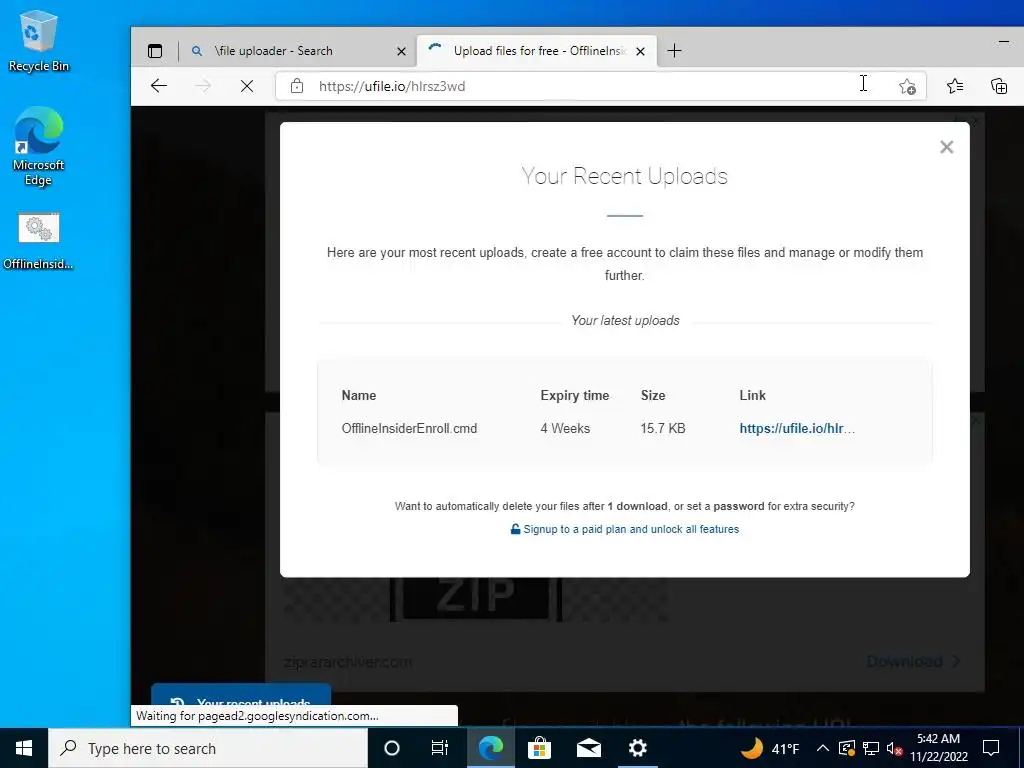Switch to the file uploader Search tab
This screenshot has width=1024, height=768.
(x=299, y=51)
